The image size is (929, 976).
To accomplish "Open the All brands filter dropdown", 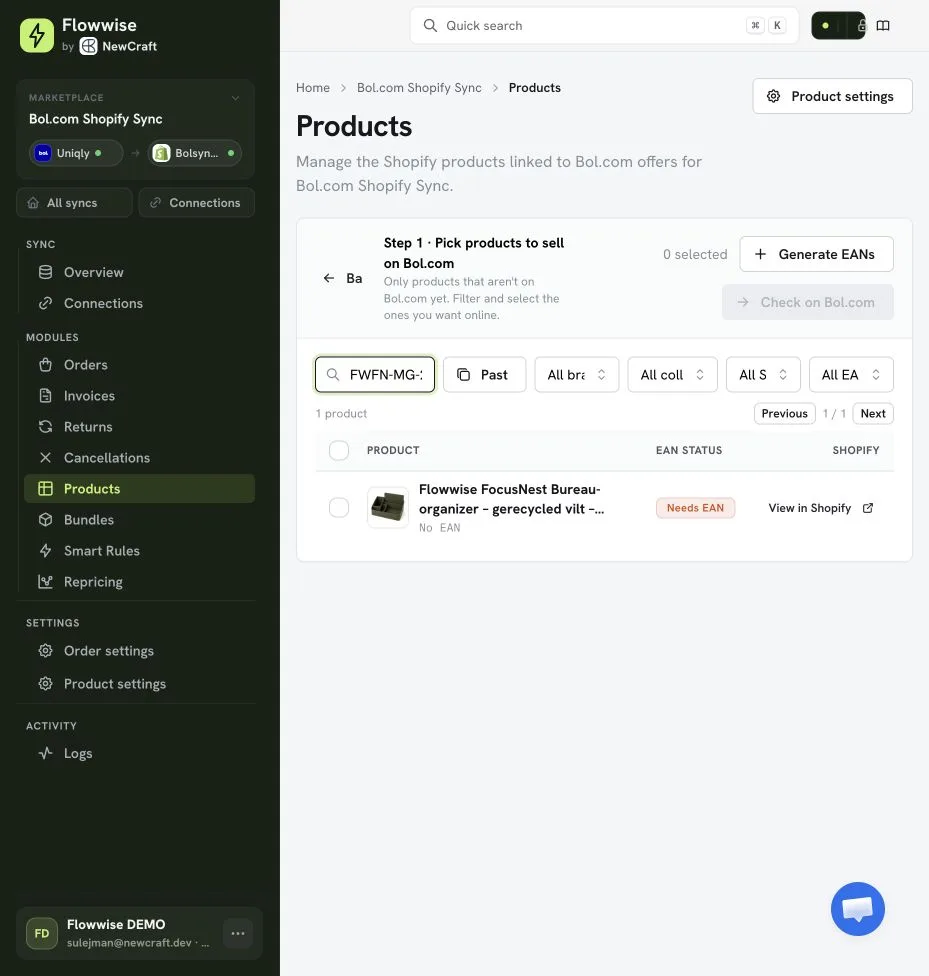I will 577,375.
